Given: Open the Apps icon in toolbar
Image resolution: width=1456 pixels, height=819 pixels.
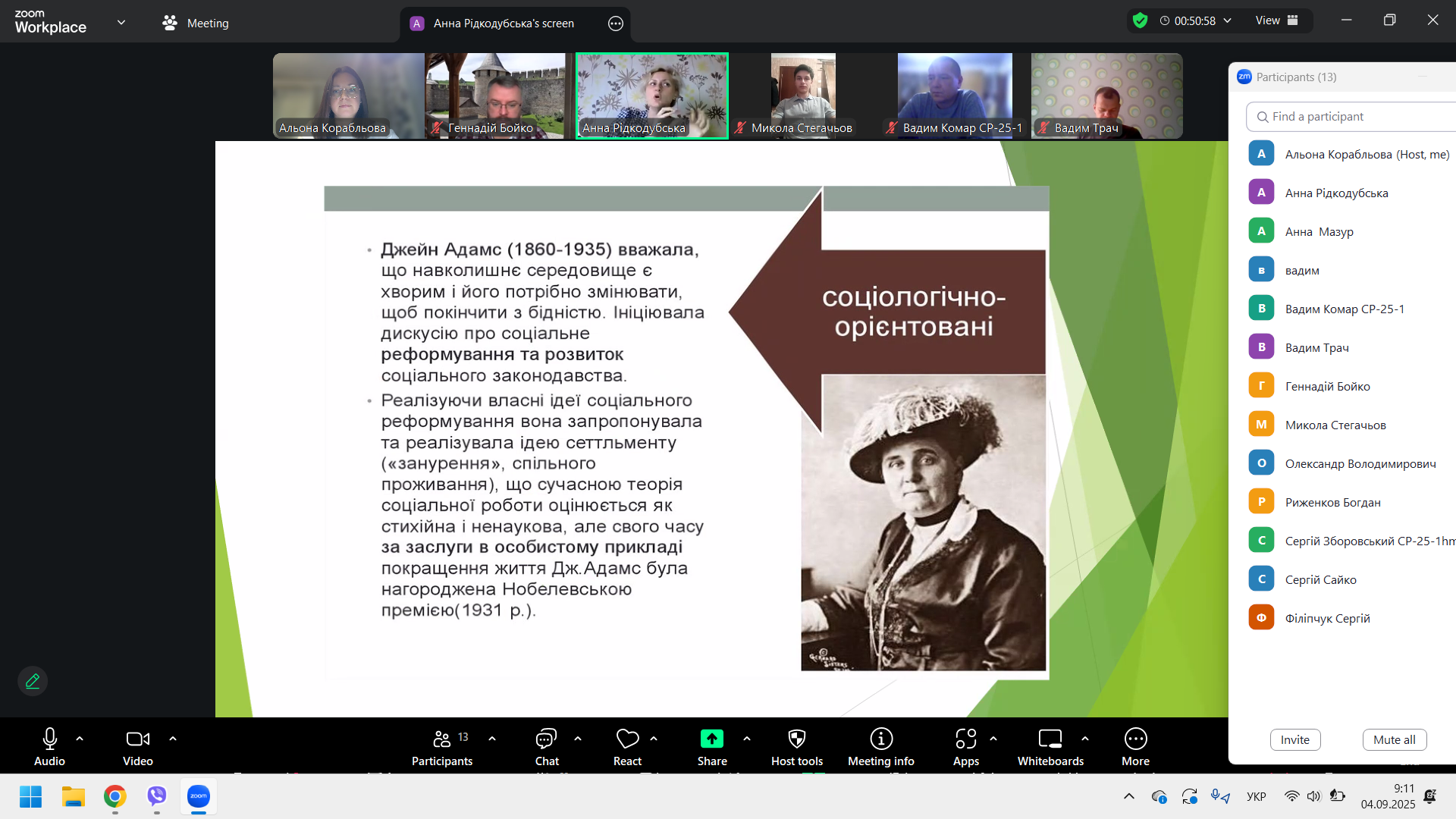Looking at the screenshot, I should point(965,739).
